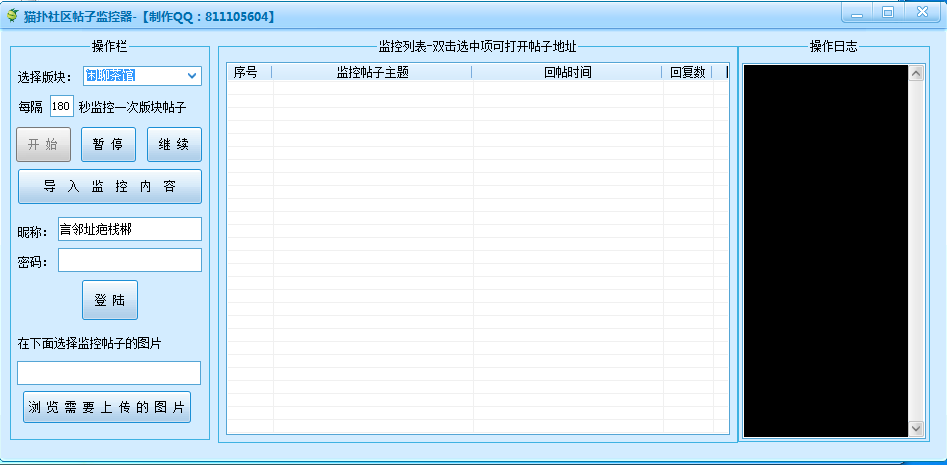Focus the 昵称 nickname input field

click(130, 229)
